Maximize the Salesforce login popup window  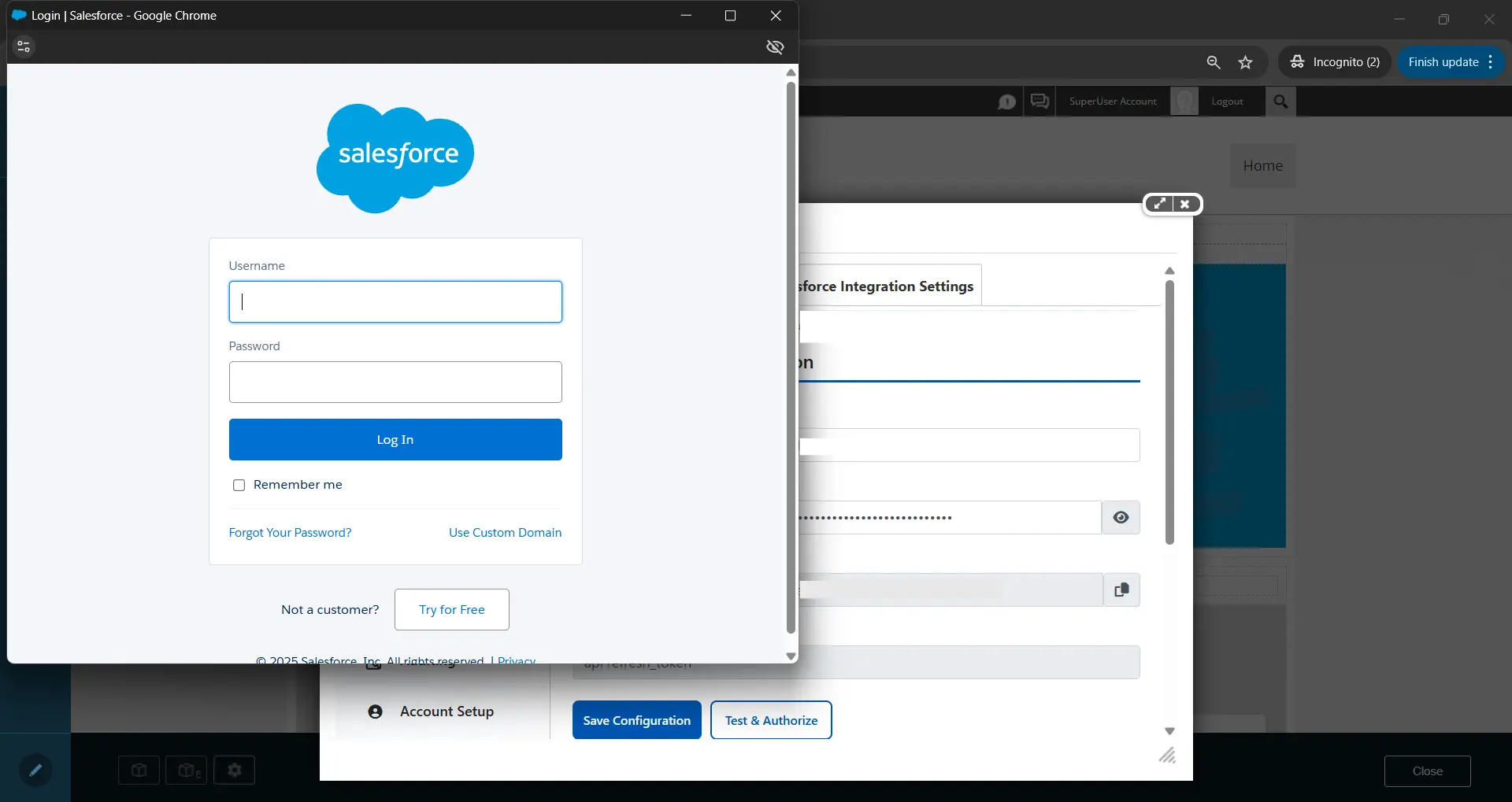(730, 16)
